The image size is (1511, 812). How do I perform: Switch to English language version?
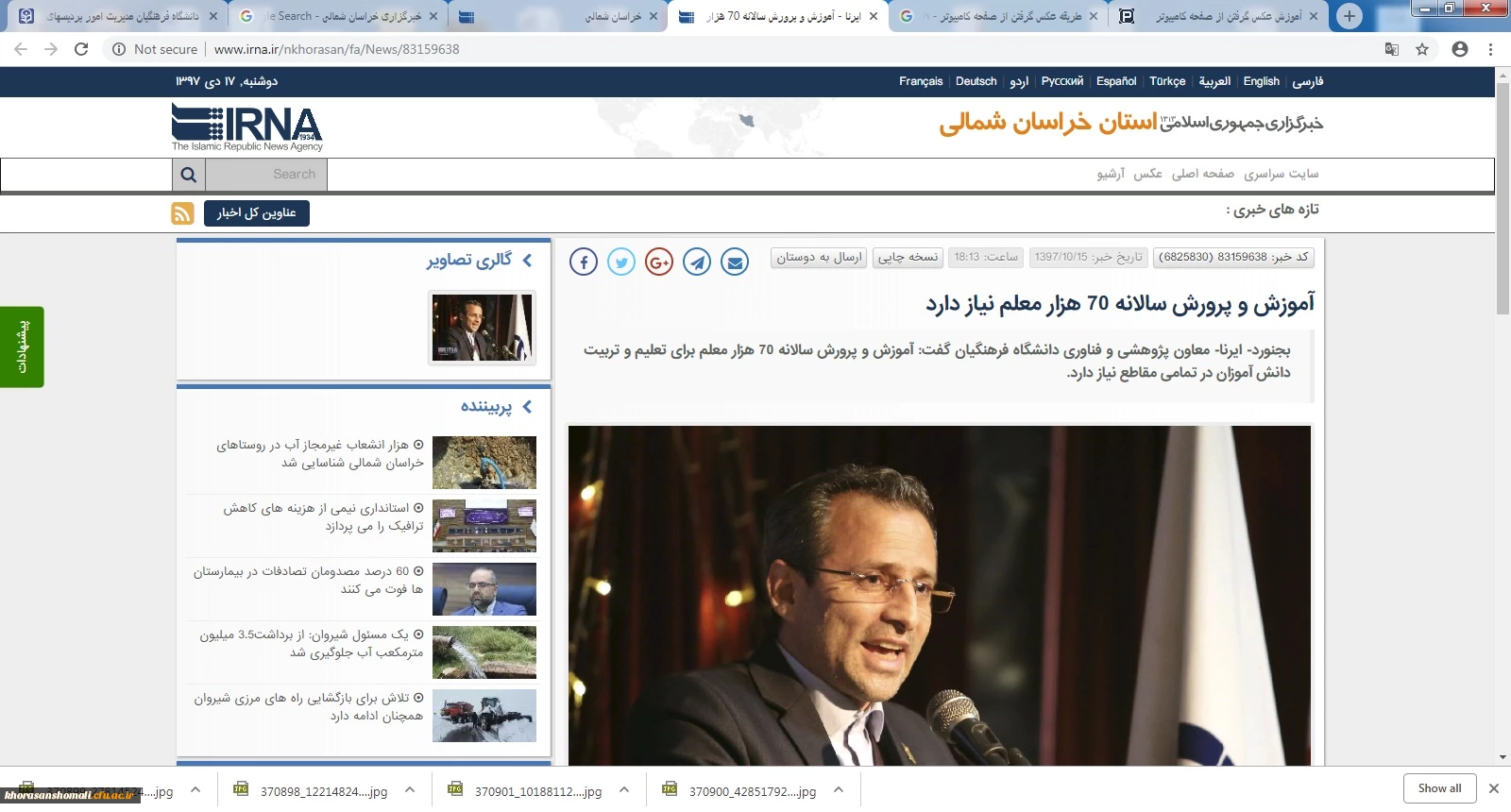[1261, 81]
